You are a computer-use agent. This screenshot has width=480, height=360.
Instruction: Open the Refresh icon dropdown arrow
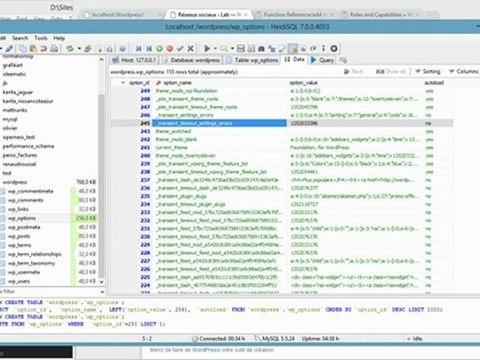[x=79, y=49]
